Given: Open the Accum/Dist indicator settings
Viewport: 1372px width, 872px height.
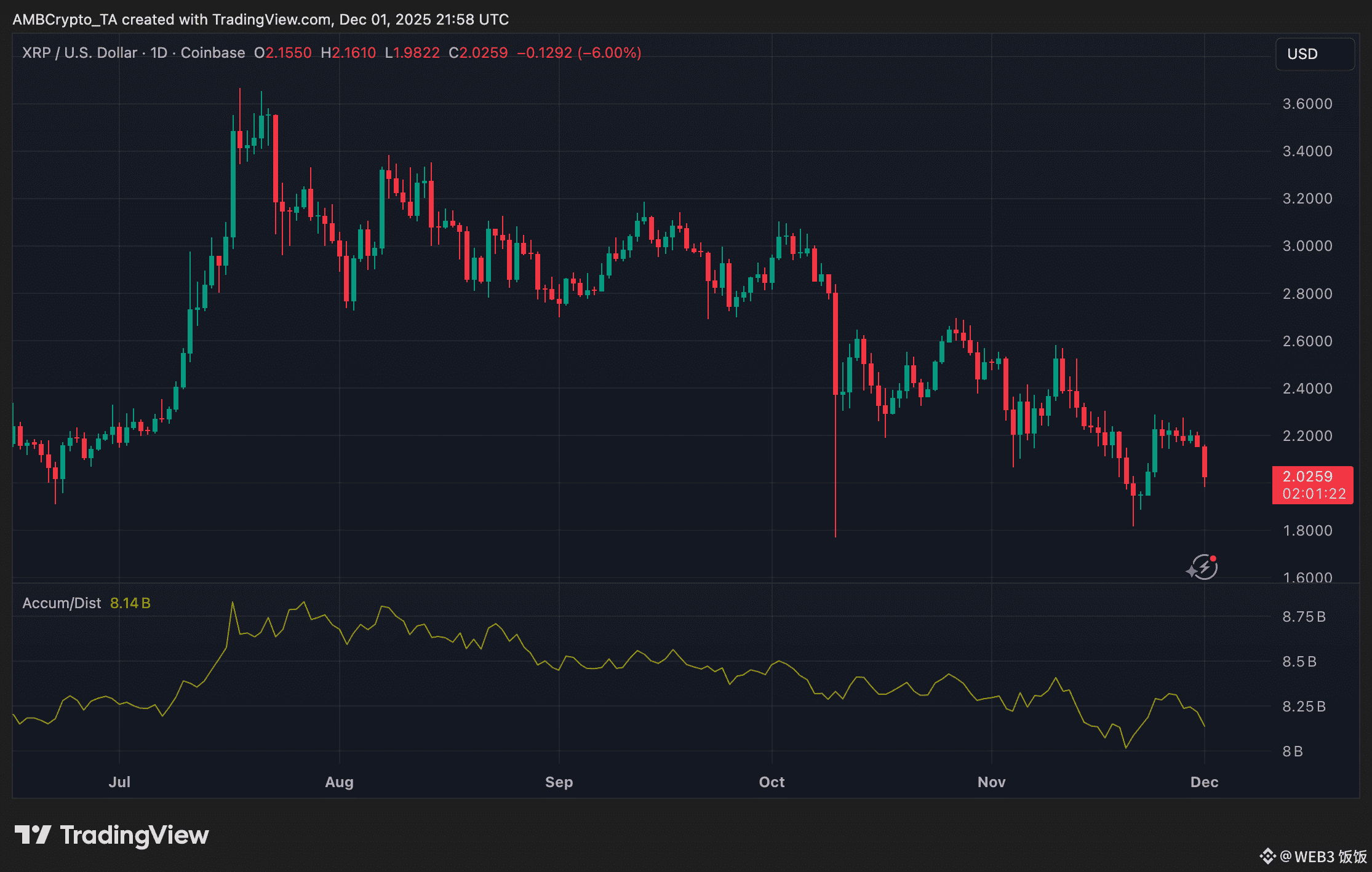Looking at the screenshot, I should (63, 603).
